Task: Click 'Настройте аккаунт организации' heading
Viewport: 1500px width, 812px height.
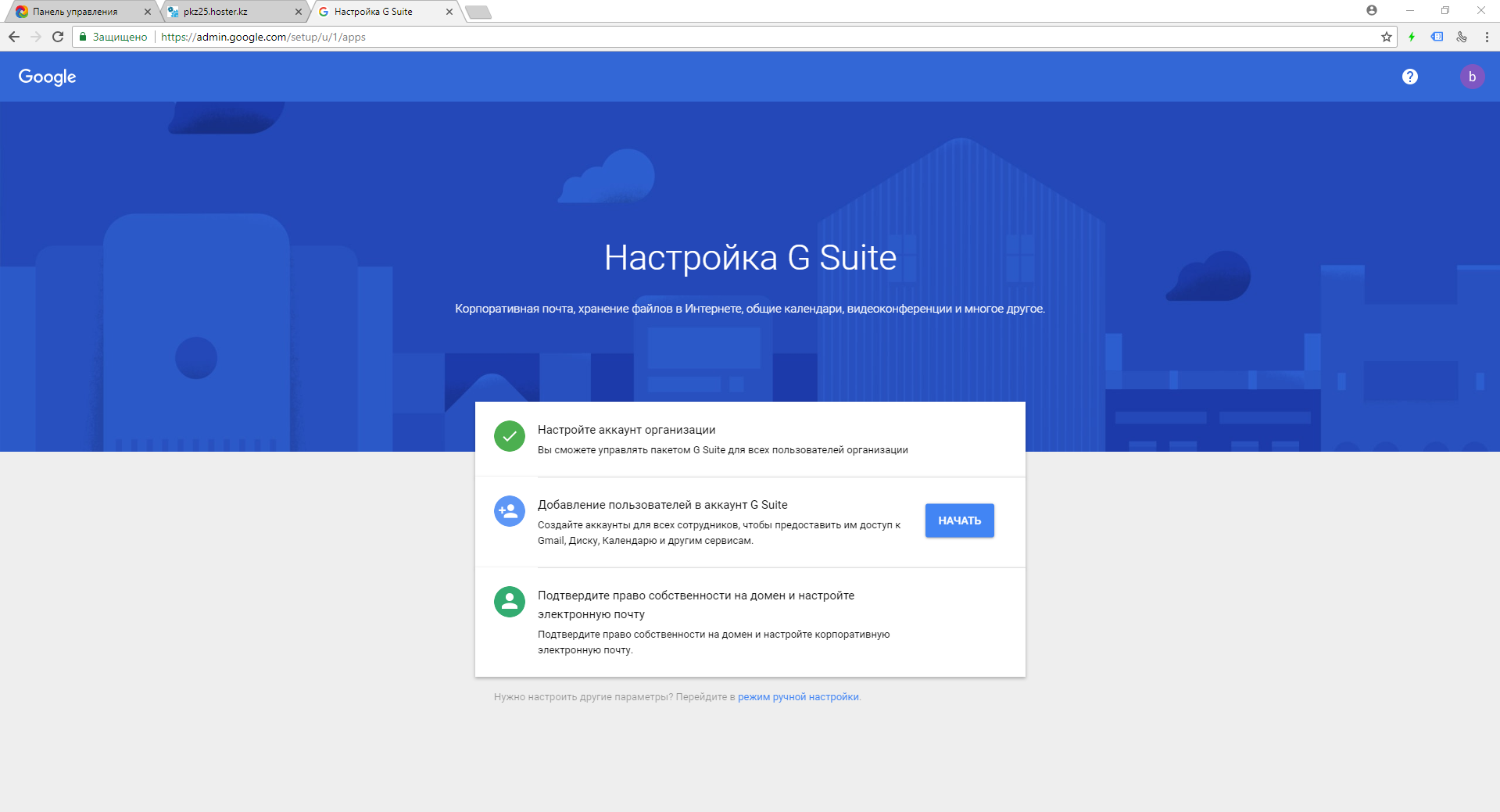Action: [x=626, y=430]
